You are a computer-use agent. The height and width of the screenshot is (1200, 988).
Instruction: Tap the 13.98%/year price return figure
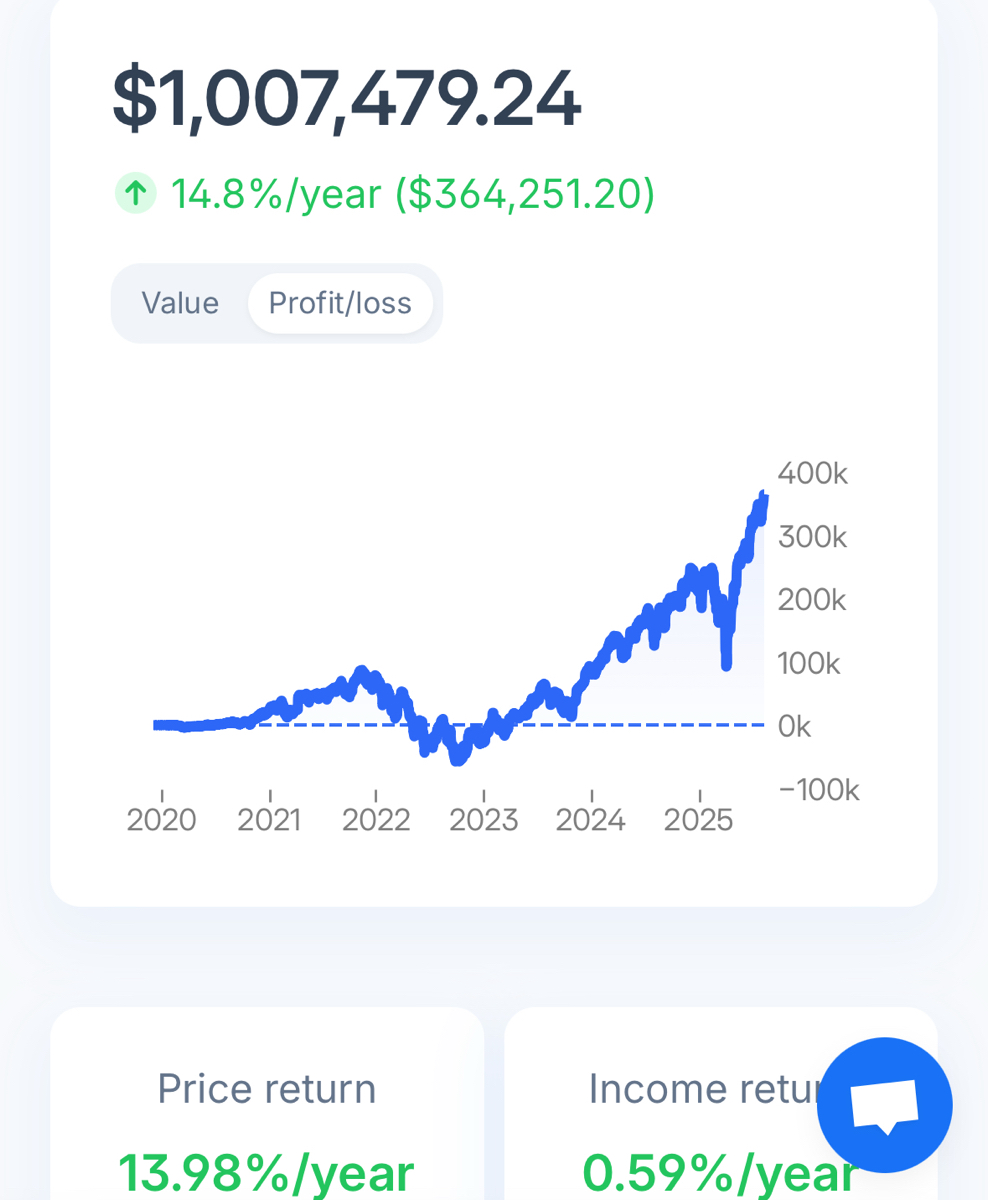tap(266, 1173)
